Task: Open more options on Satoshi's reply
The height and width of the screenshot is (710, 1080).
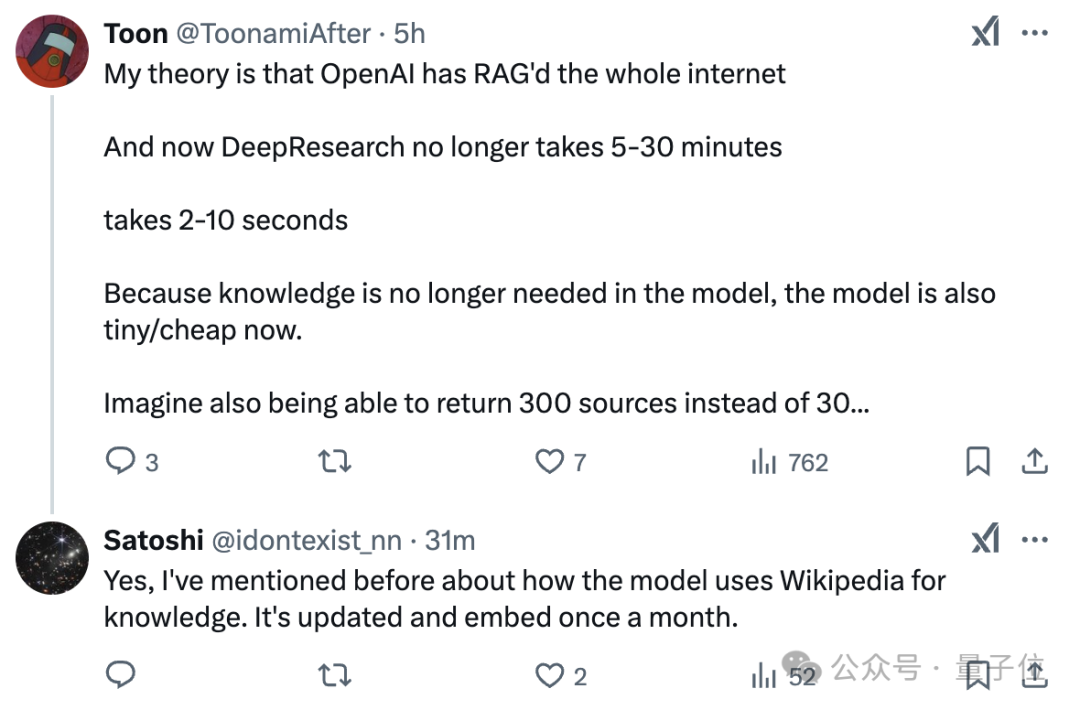Action: coord(1034,541)
